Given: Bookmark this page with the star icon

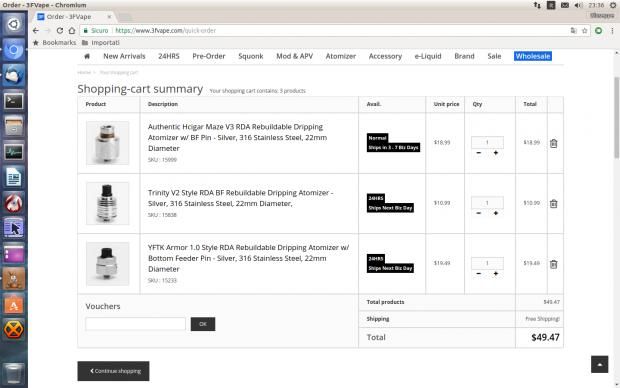Looking at the screenshot, I should click(584, 30).
